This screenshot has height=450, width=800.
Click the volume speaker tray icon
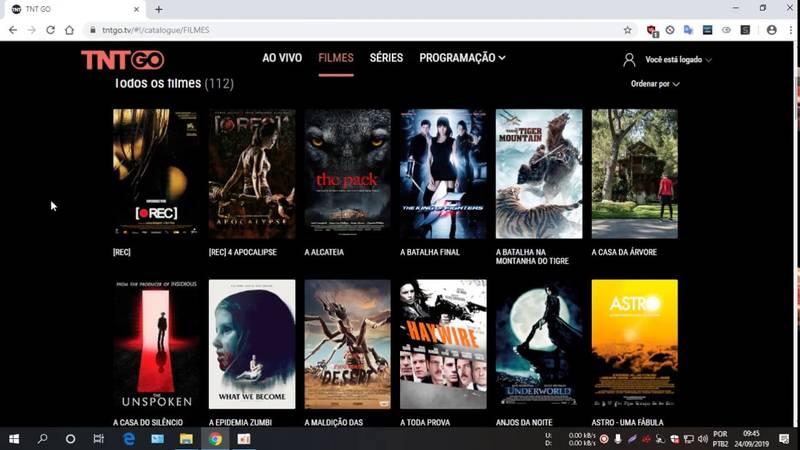click(703, 439)
